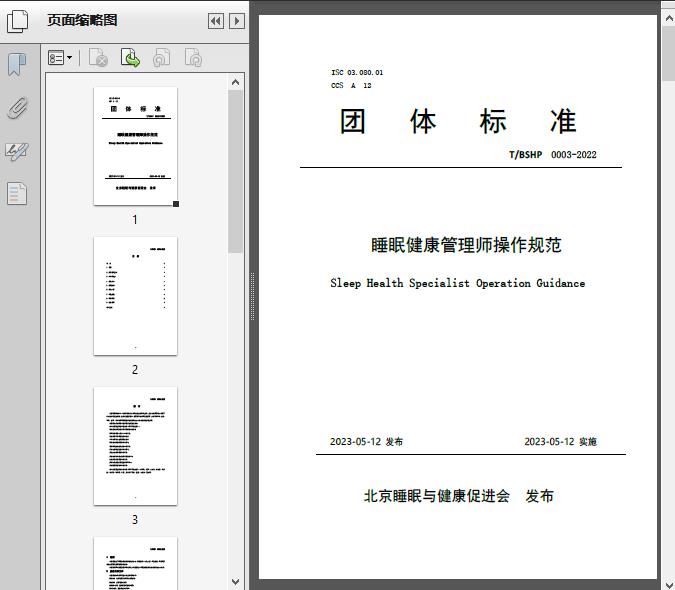Image resolution: width=675 pixels, height=590 pixels.
Task: Open the Signatures panel
Action: pos(17,151)
